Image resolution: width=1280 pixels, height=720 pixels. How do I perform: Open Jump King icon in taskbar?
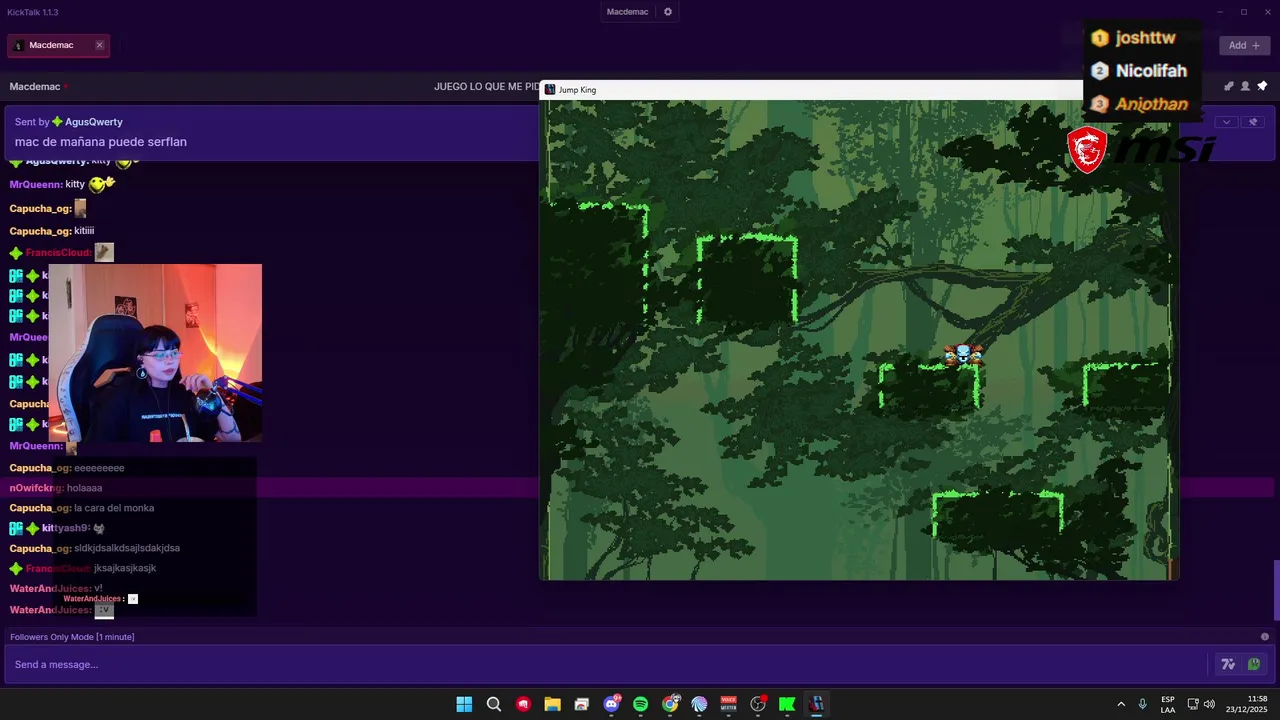point(817,704)
